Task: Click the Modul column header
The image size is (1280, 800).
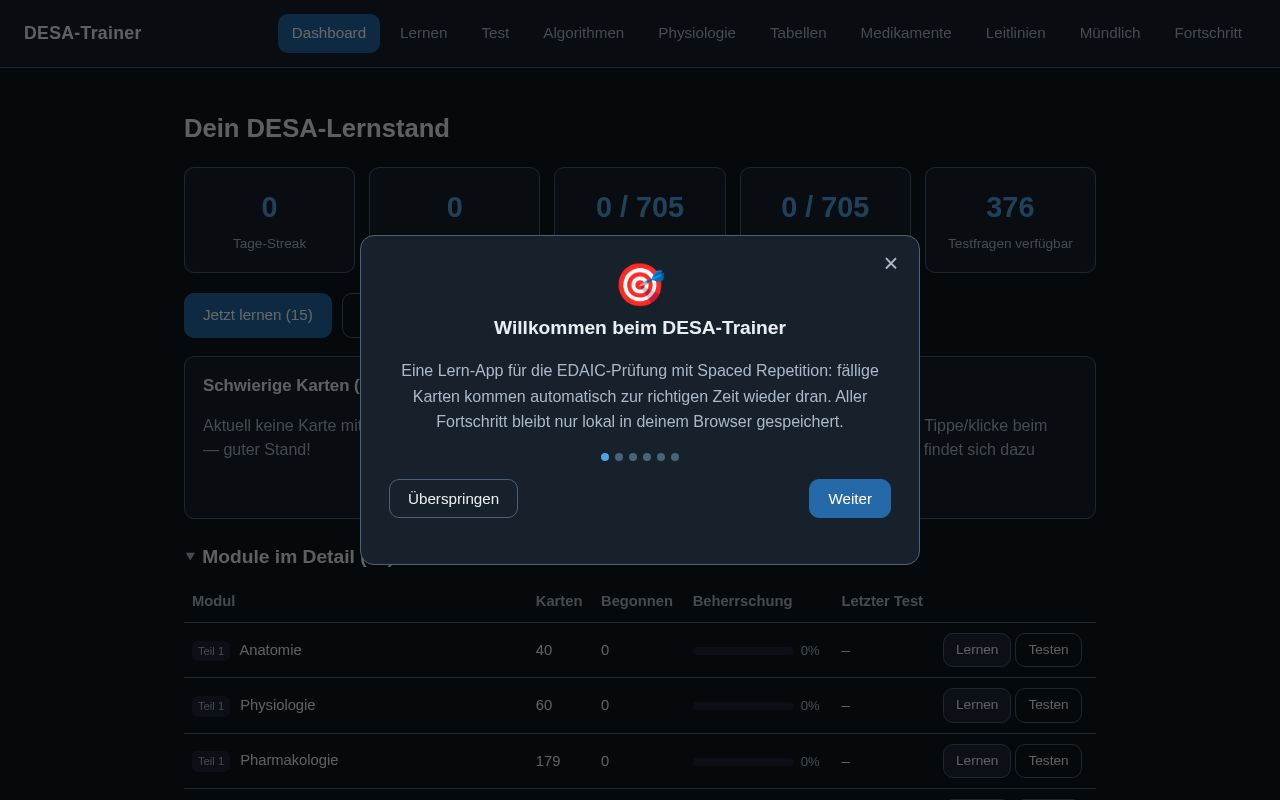Action: [x=213, y=601]
